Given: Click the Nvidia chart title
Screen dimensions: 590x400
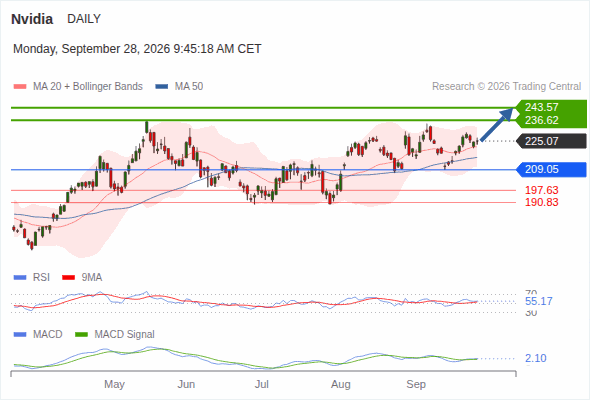Looking at the screenshot, I should click(32, 19).
